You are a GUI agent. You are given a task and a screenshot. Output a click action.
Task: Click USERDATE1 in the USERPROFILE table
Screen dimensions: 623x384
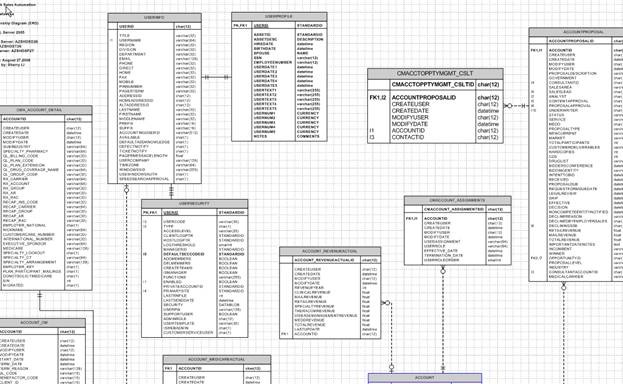coord(265,67)
